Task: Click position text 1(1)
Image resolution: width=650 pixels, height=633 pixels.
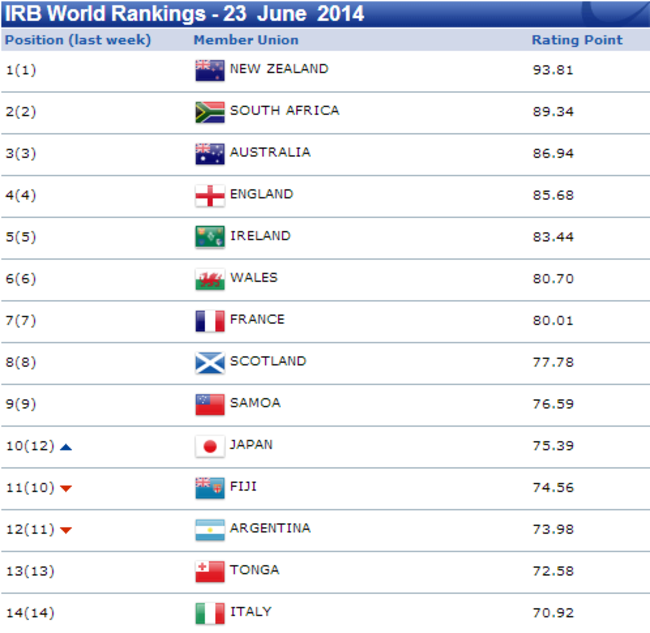Action: click(x=21, y=70)
